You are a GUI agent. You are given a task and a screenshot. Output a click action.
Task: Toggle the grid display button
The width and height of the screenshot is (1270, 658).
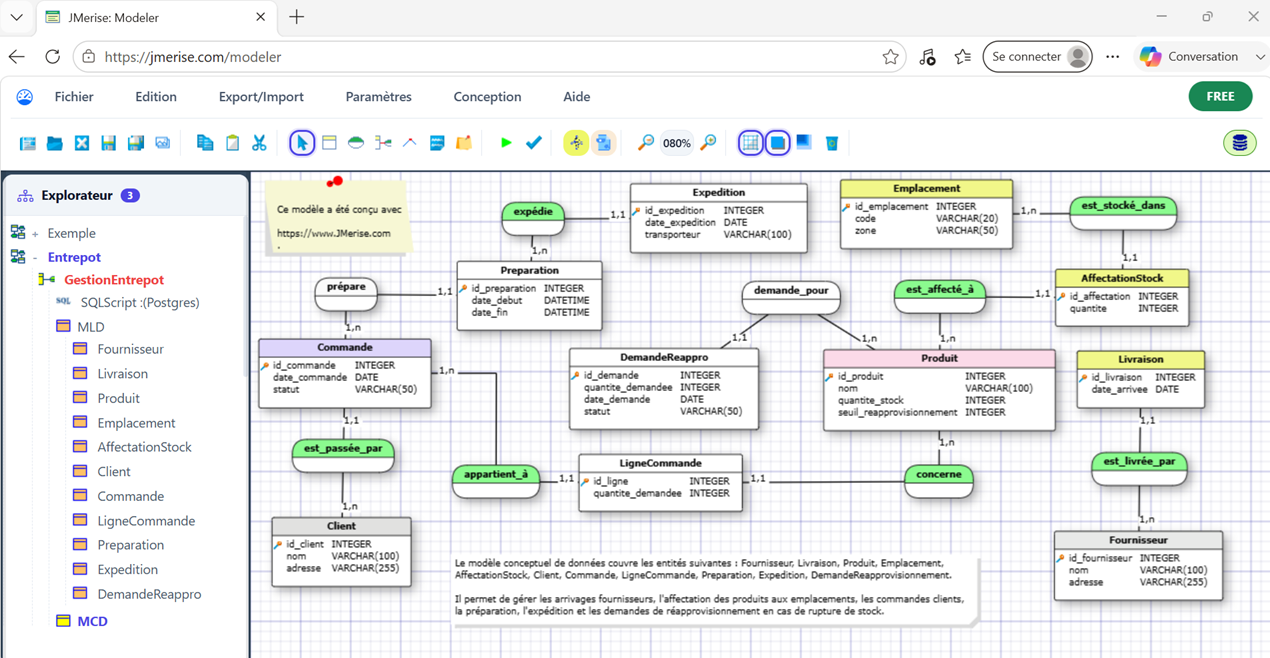click(x=750, y=143)
